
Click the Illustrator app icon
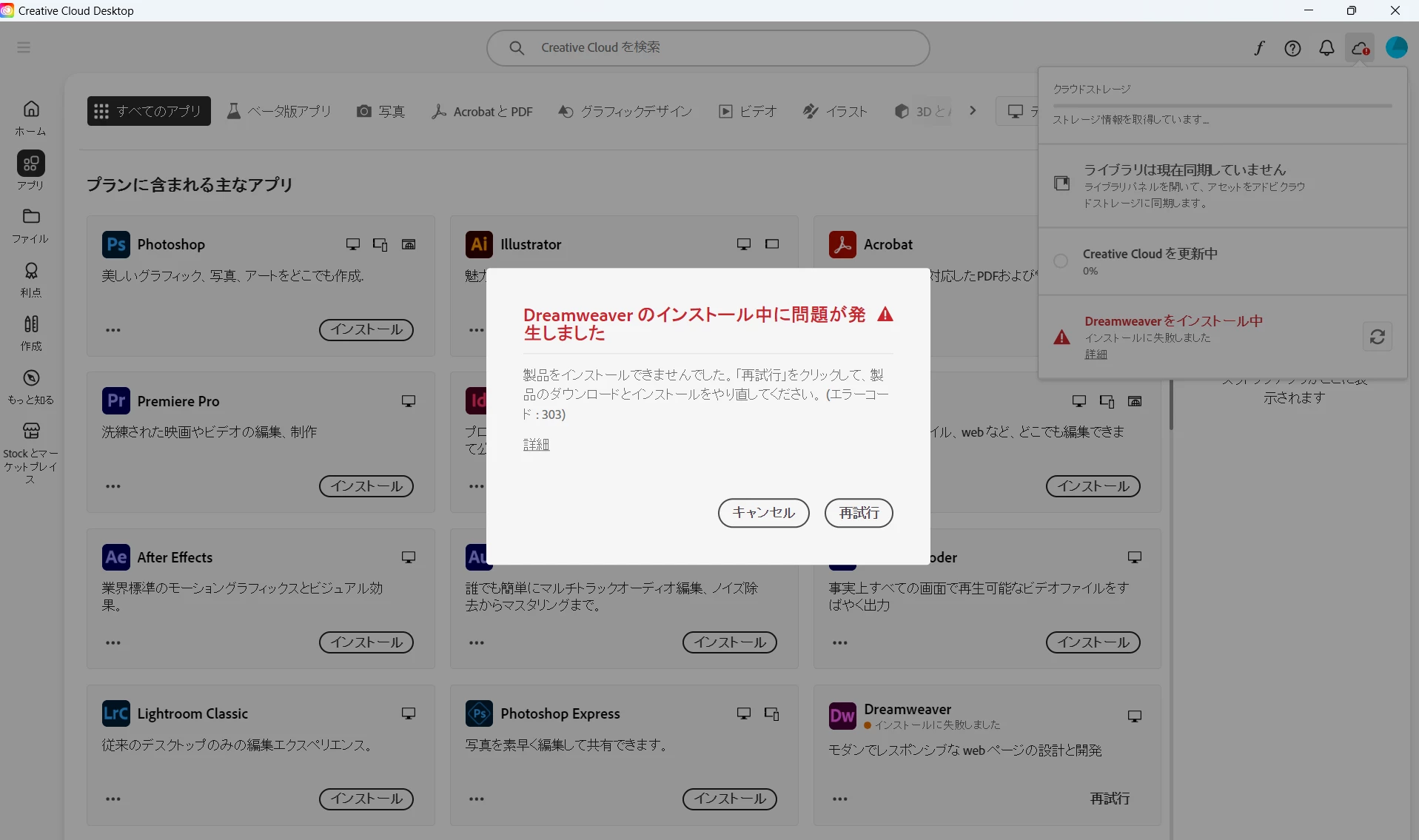(x=480, y=244)
